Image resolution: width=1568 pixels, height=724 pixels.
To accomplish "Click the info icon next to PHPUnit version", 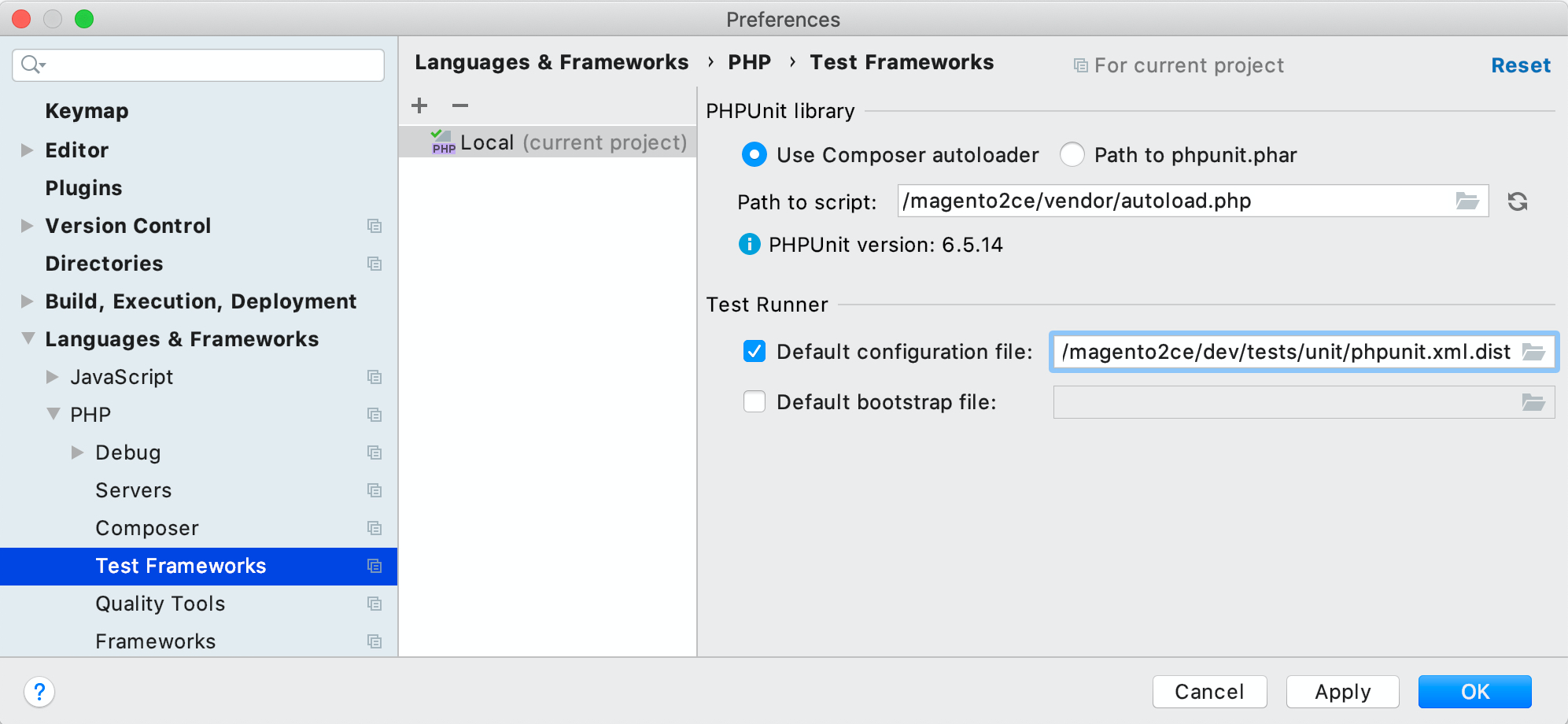I will 748,245.
